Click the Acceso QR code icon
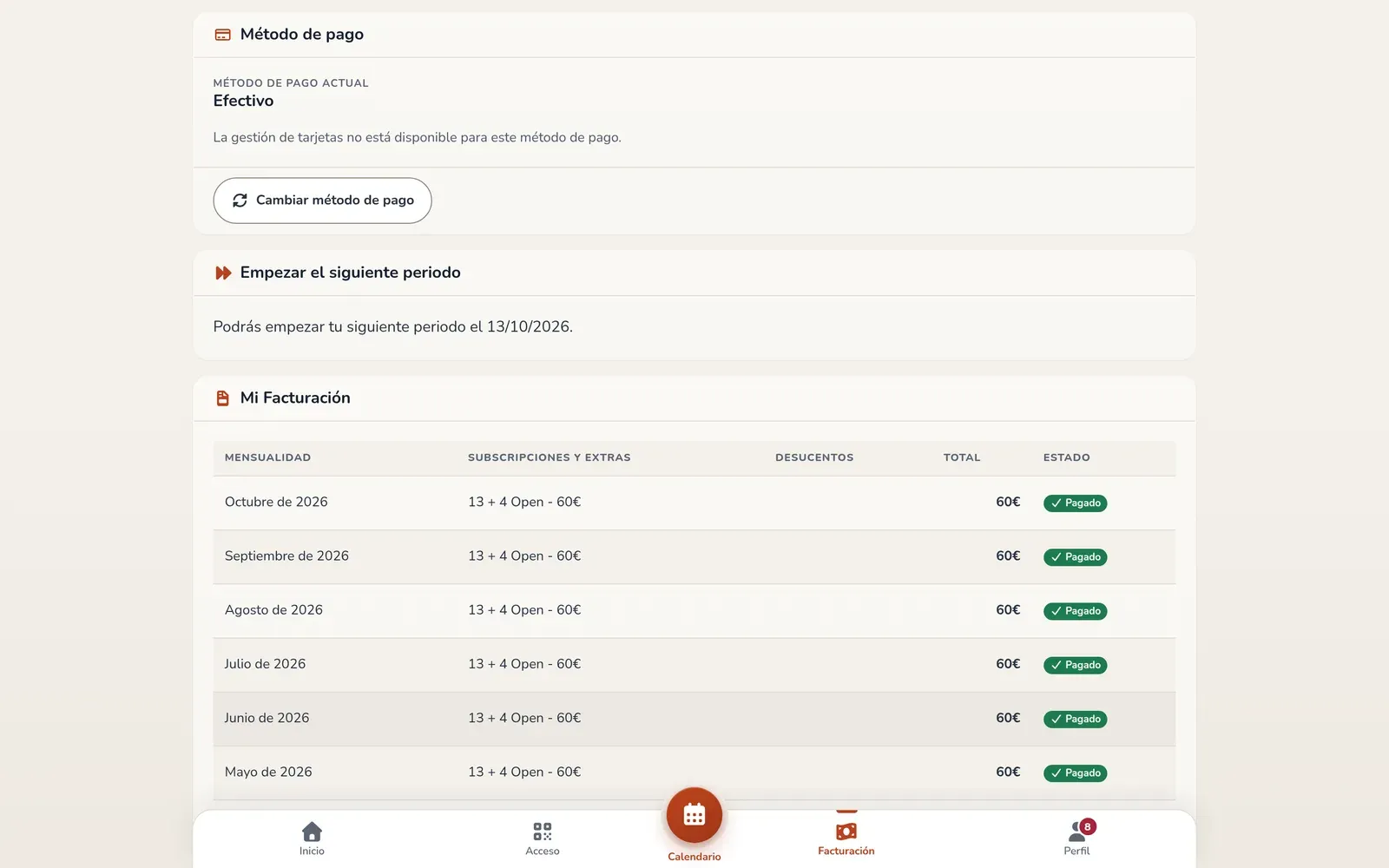The height and width of the screenshot is (868, 1389). (543, 832)
